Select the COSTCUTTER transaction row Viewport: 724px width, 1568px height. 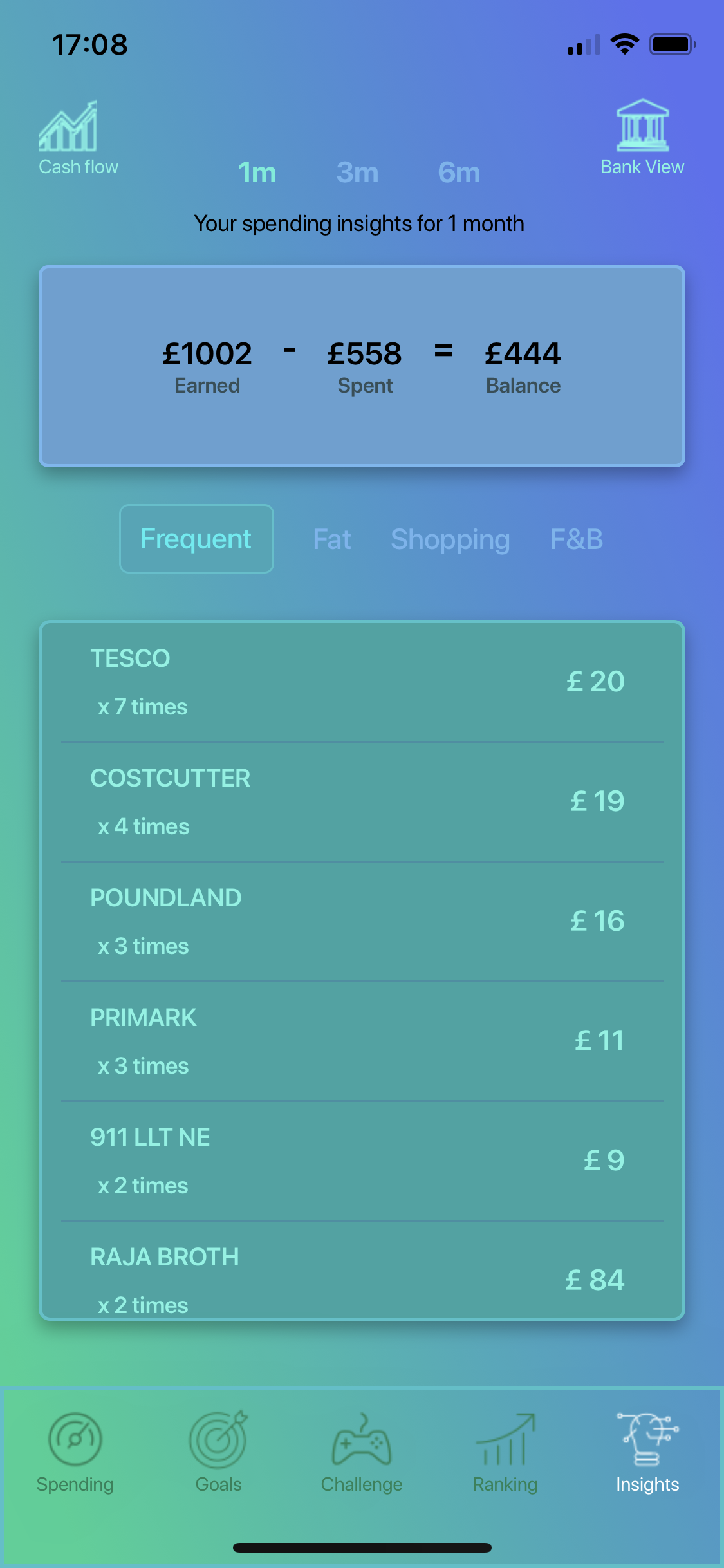click(x=362, y=802)
